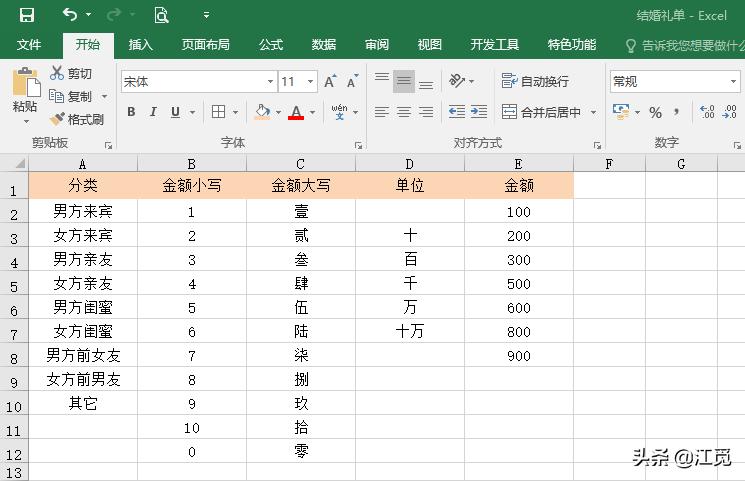Increase decimal places

707,112
